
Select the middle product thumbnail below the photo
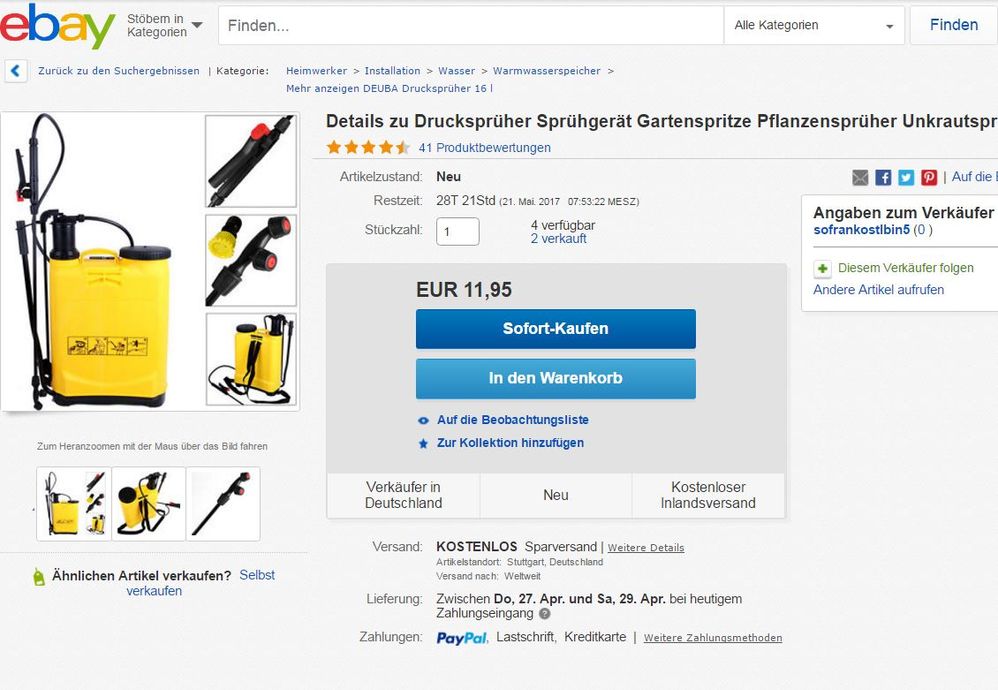coord(148,503)
